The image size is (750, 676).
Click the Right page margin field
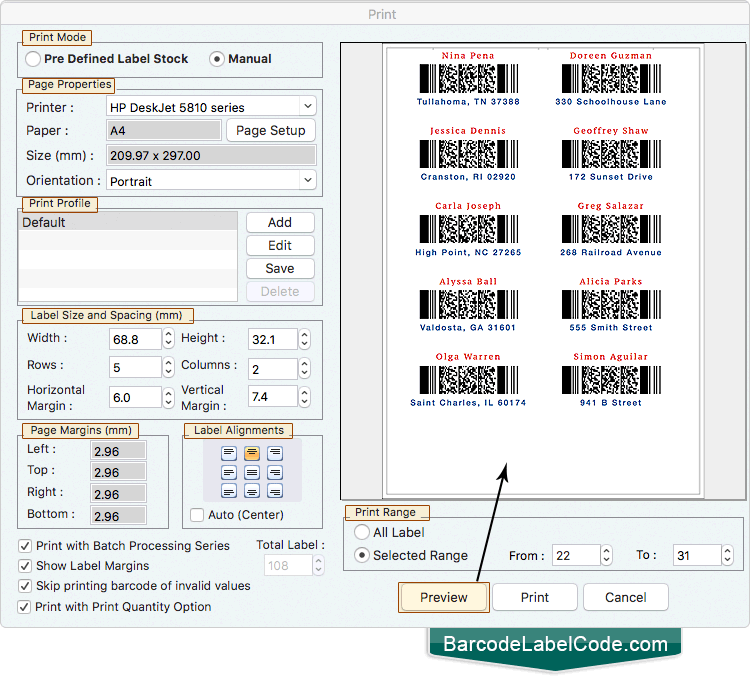click(118, 494)
